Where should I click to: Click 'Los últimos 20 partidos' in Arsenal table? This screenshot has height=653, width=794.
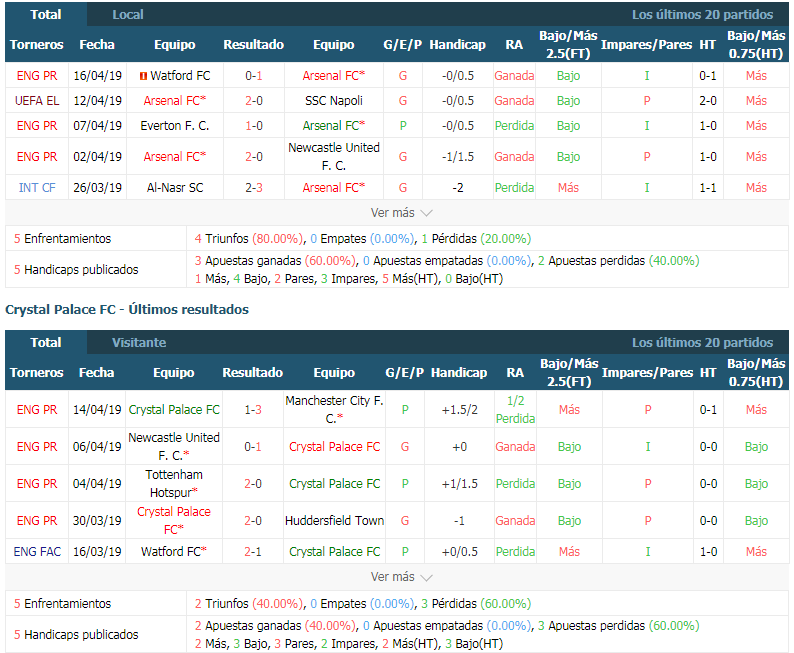tap(702, 14)
